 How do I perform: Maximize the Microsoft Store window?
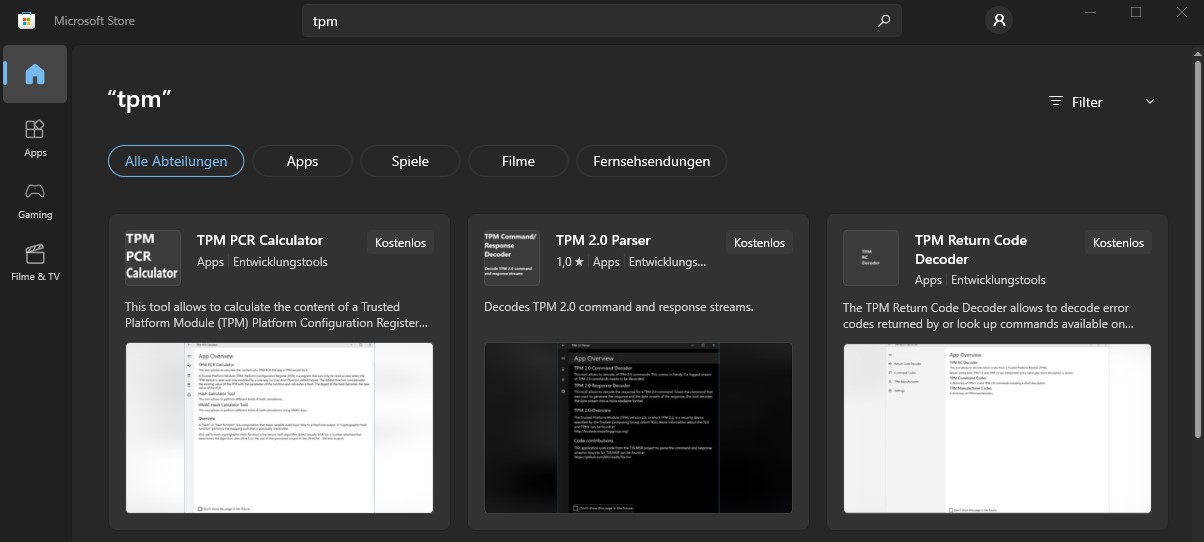1136,12
